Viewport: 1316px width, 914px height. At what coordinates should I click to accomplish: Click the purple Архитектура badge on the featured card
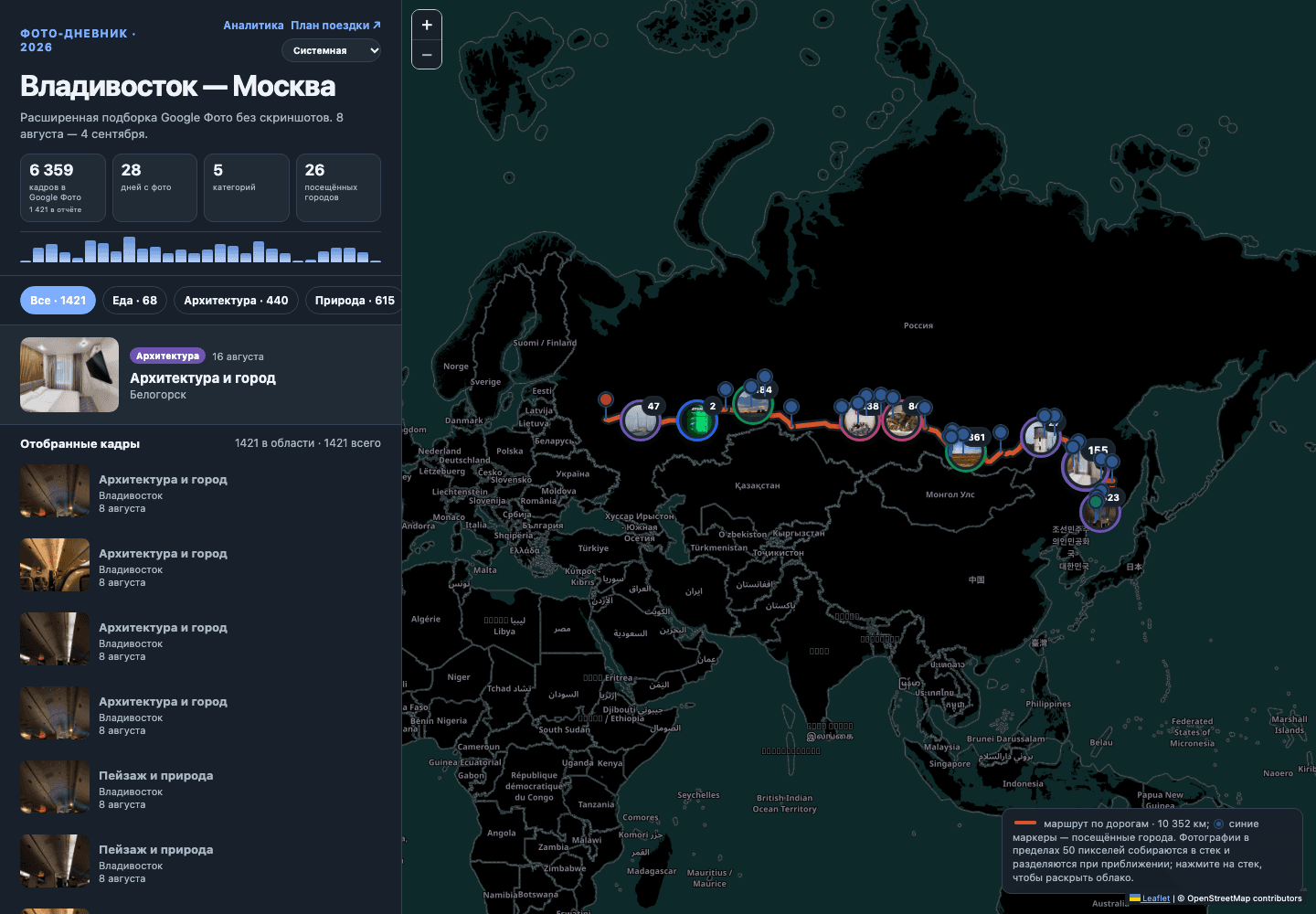167,356
